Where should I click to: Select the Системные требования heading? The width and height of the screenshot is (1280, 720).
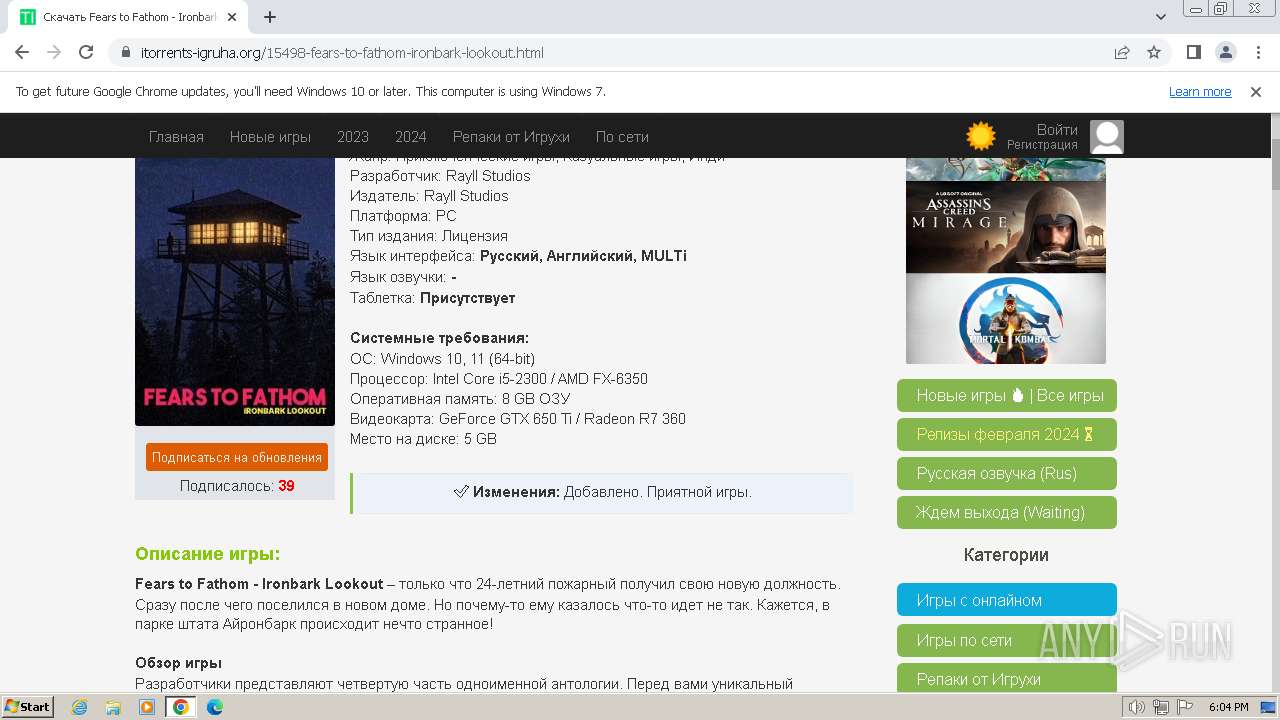point(439,338)
